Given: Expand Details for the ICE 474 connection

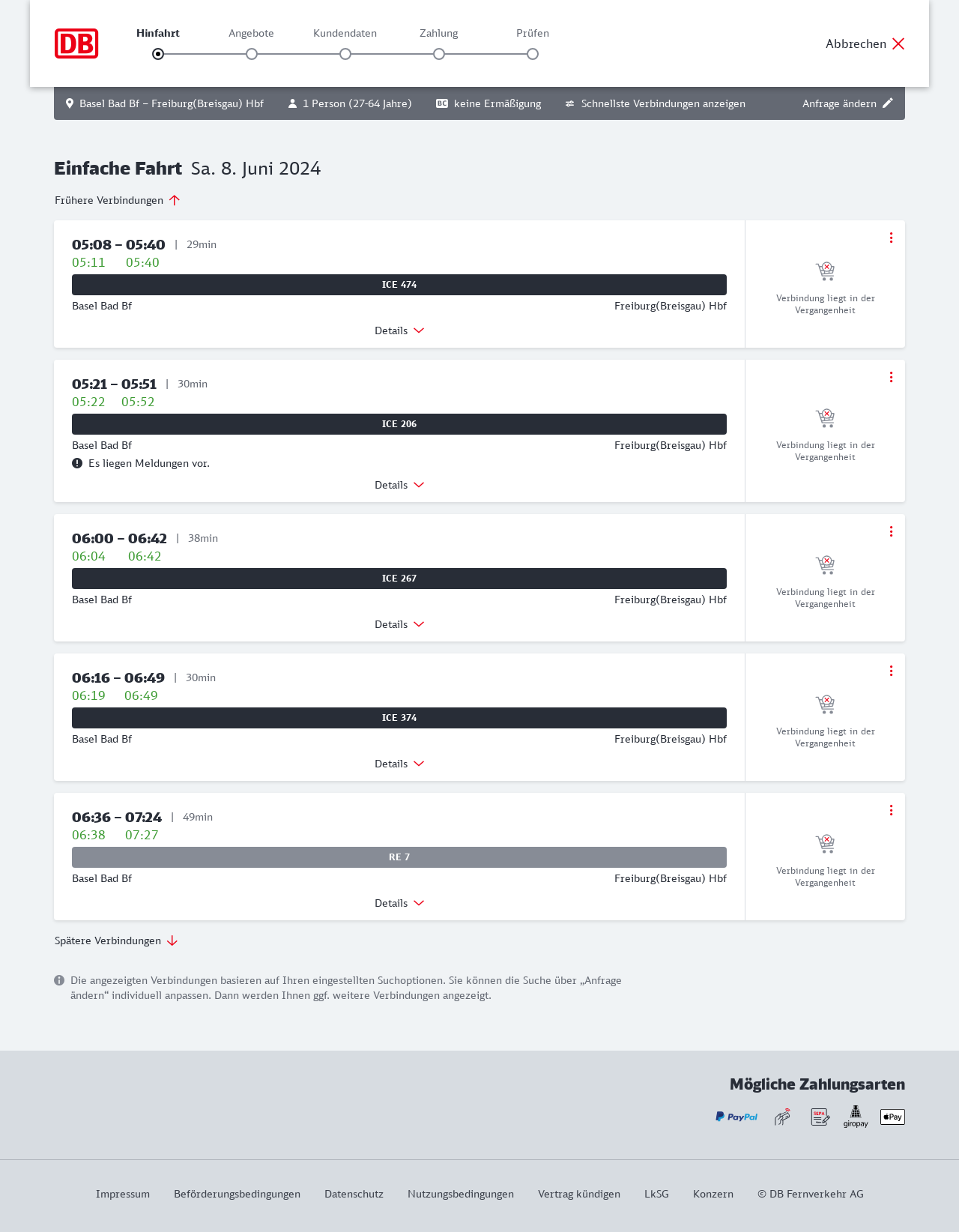Looking at the screenshot, I should (399, 330).
